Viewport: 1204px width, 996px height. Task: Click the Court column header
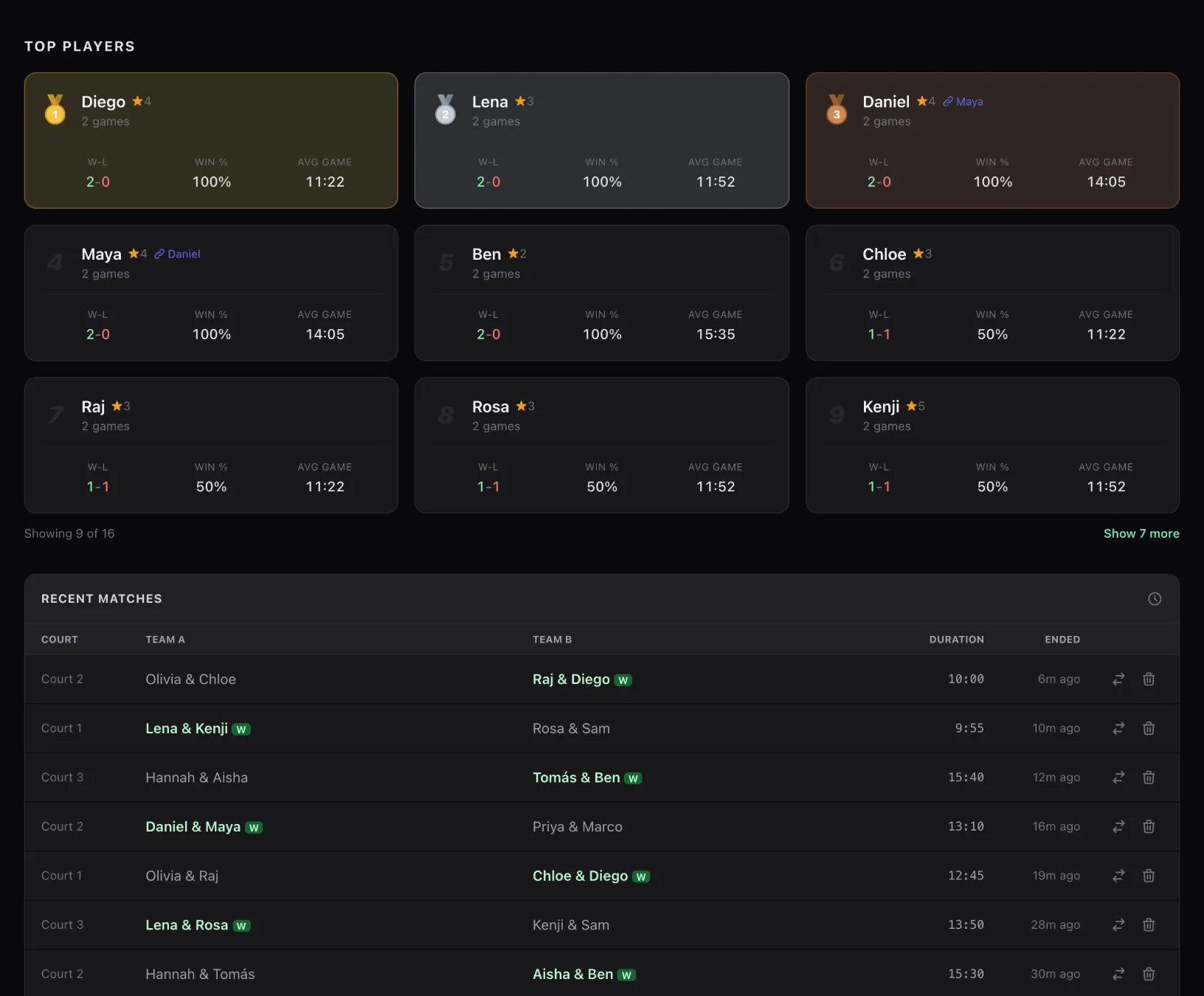[60, 640]
